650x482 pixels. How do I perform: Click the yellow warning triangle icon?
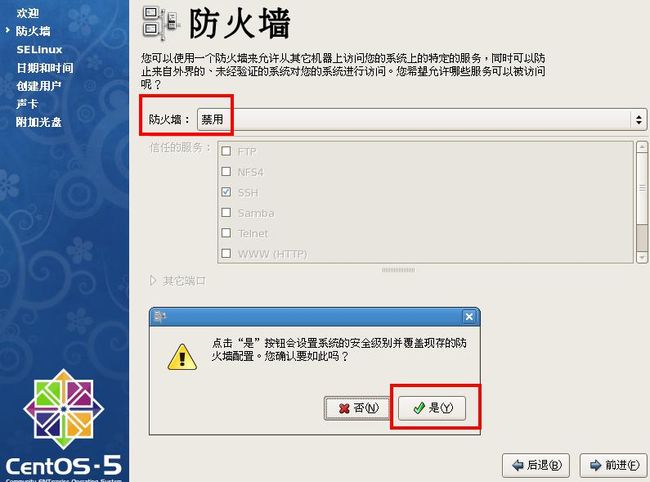coord(182,357)
